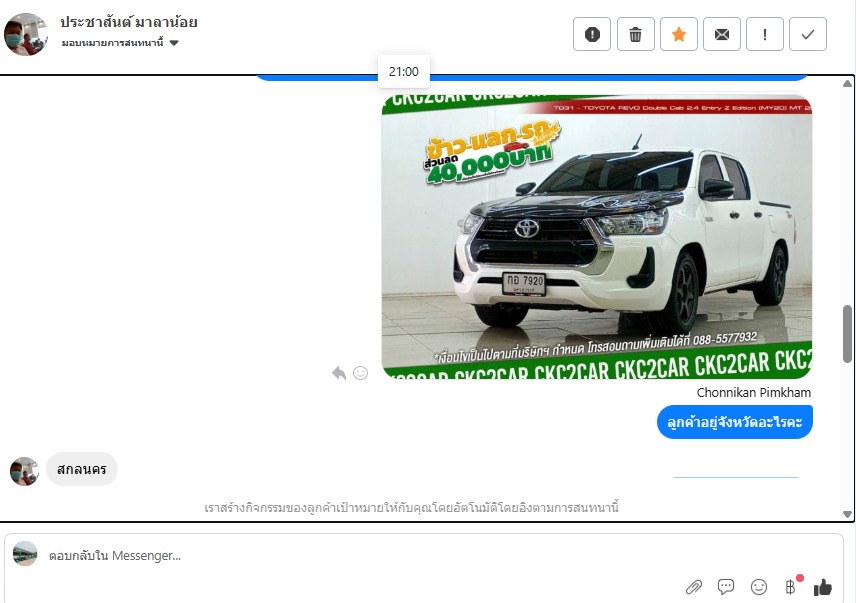Mark conversation as spam icon

point(592,34)
